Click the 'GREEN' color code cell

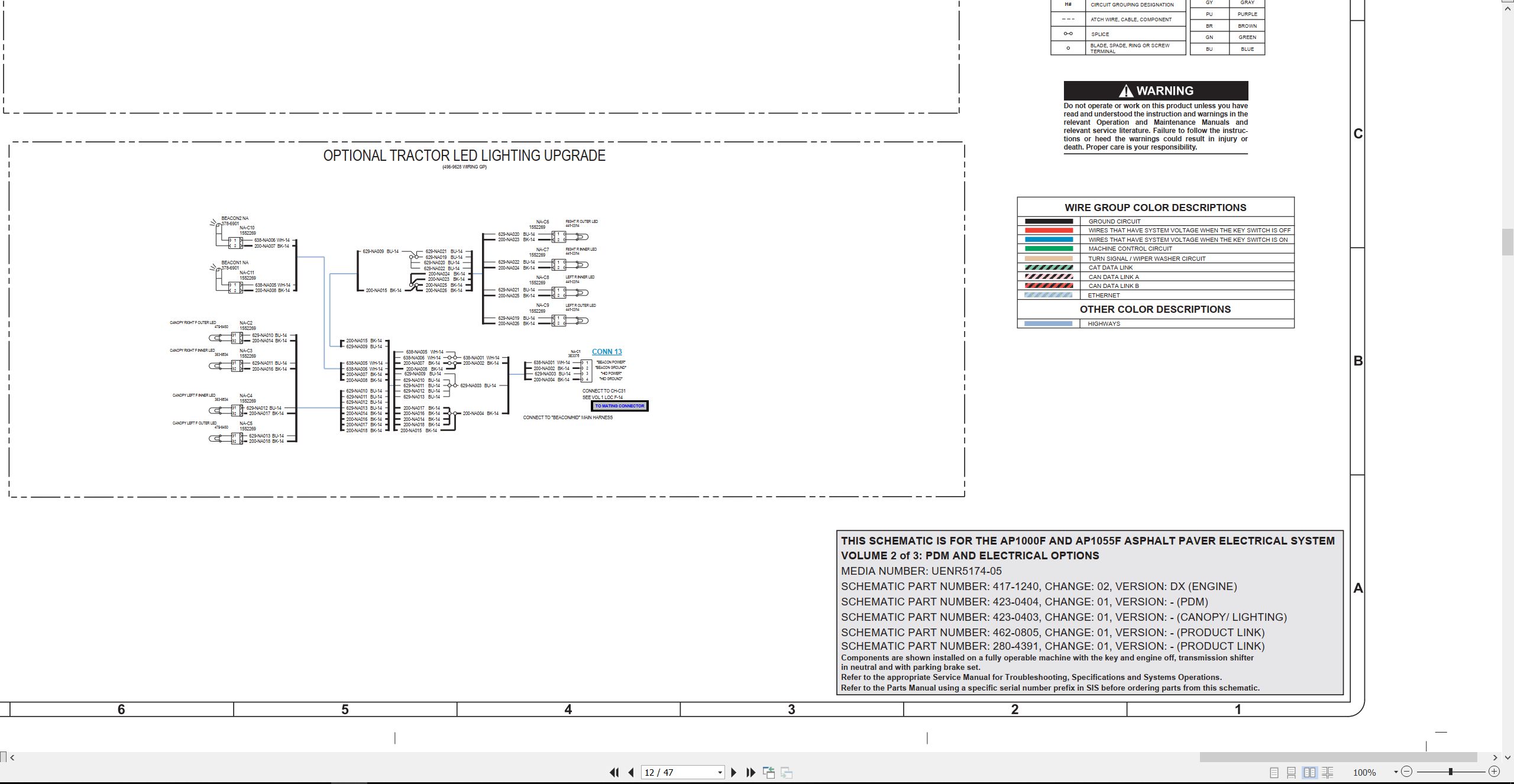[1247, 37]
